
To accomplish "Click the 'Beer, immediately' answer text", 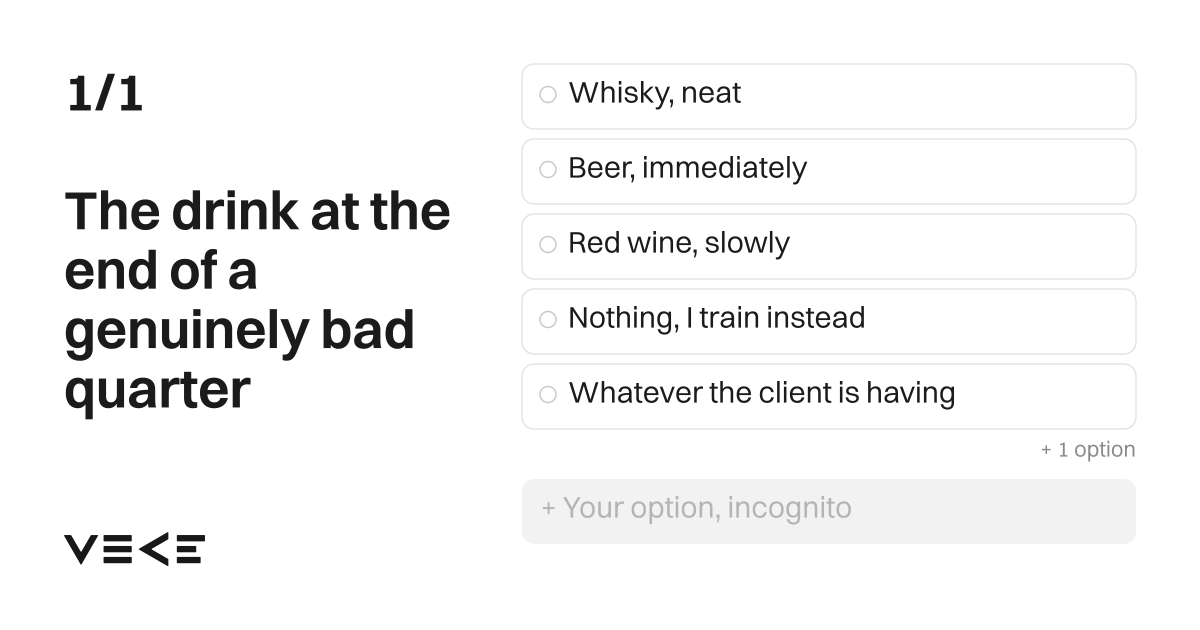I will (x=687, y=168).
